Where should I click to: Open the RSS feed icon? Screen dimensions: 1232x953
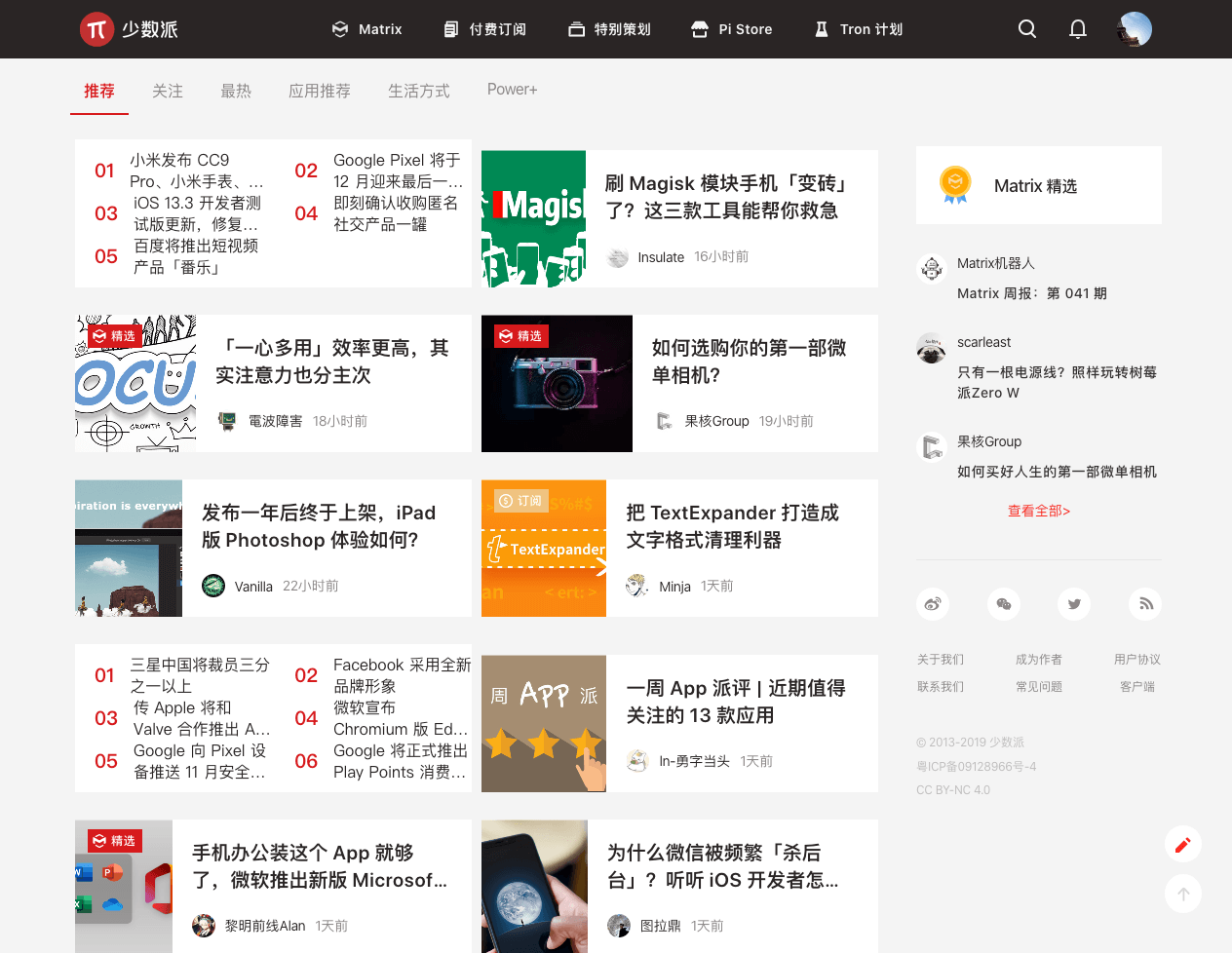click(1145, 604)
